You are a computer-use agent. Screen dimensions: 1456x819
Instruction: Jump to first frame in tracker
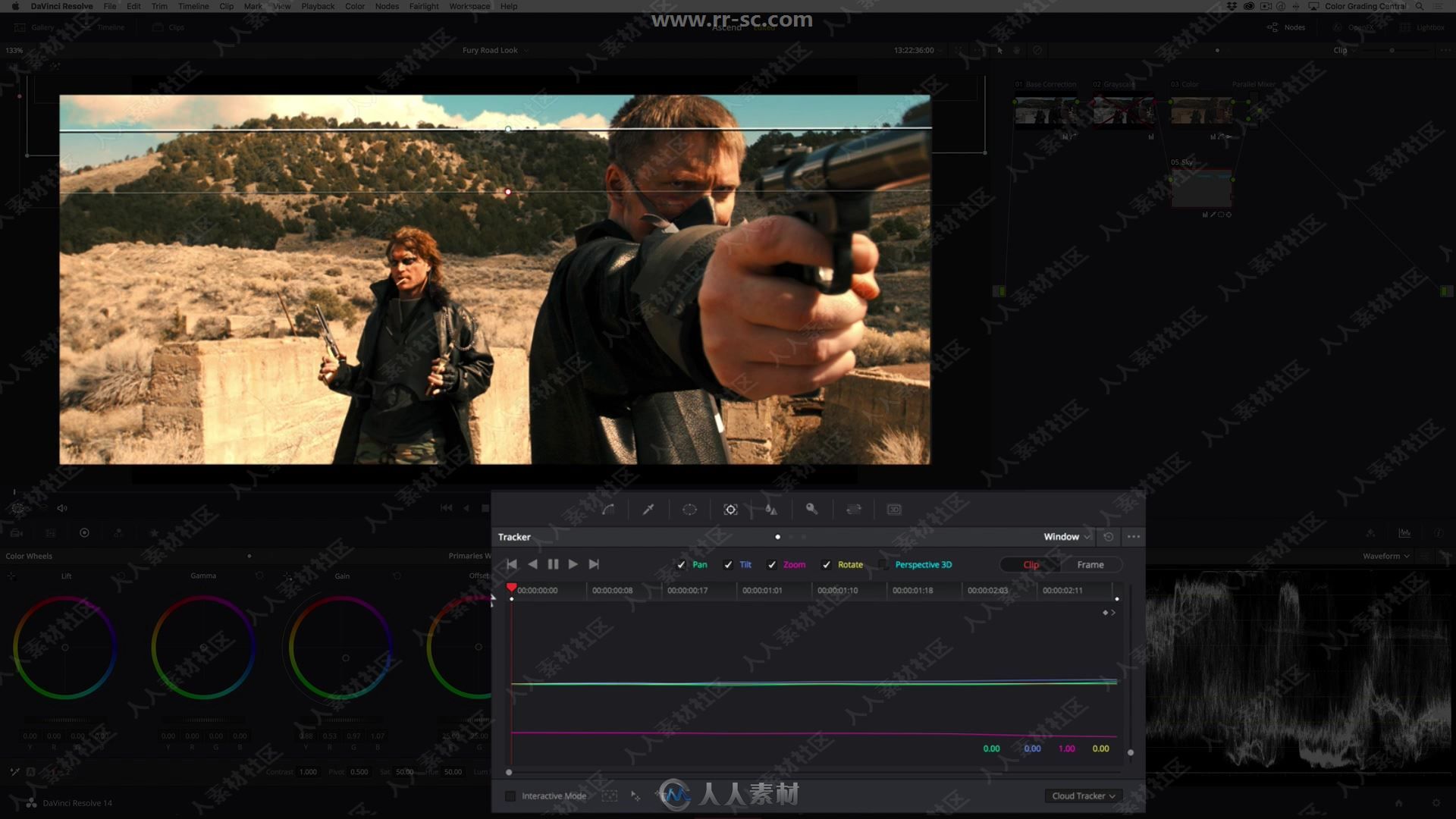(x=512, y=564)
